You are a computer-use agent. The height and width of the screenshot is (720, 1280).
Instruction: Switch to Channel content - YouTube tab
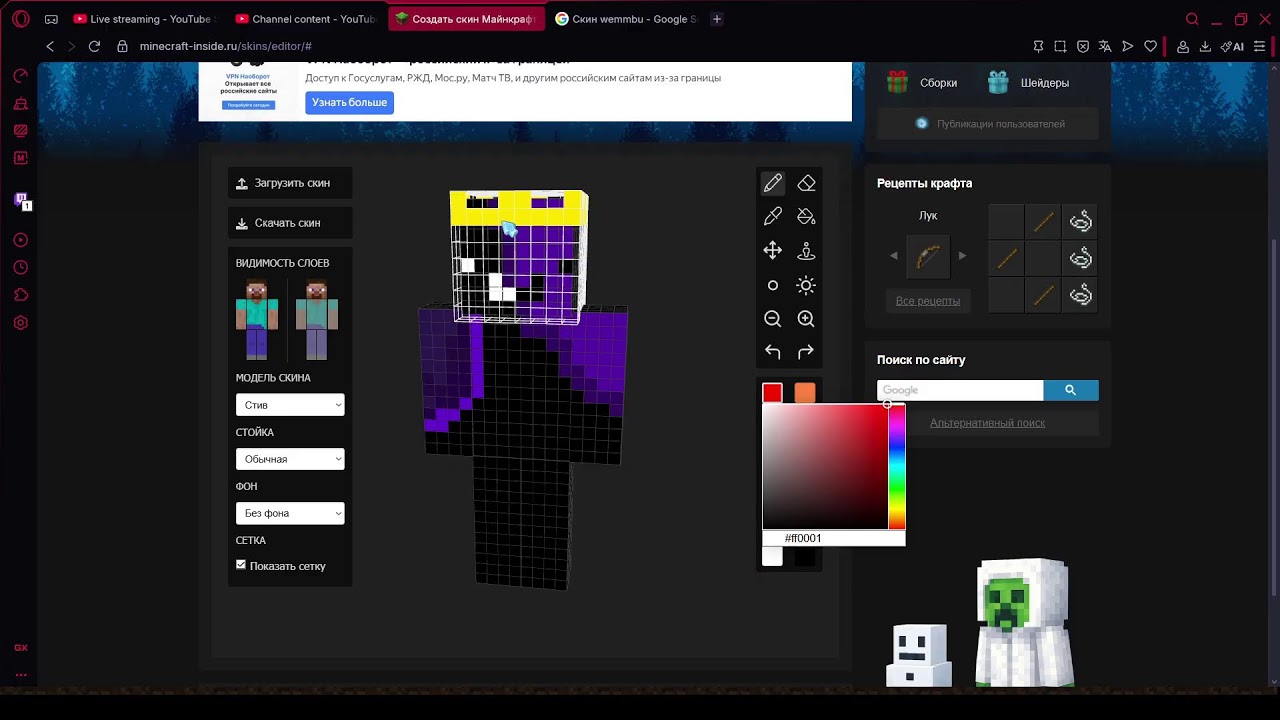pos(306,19)
